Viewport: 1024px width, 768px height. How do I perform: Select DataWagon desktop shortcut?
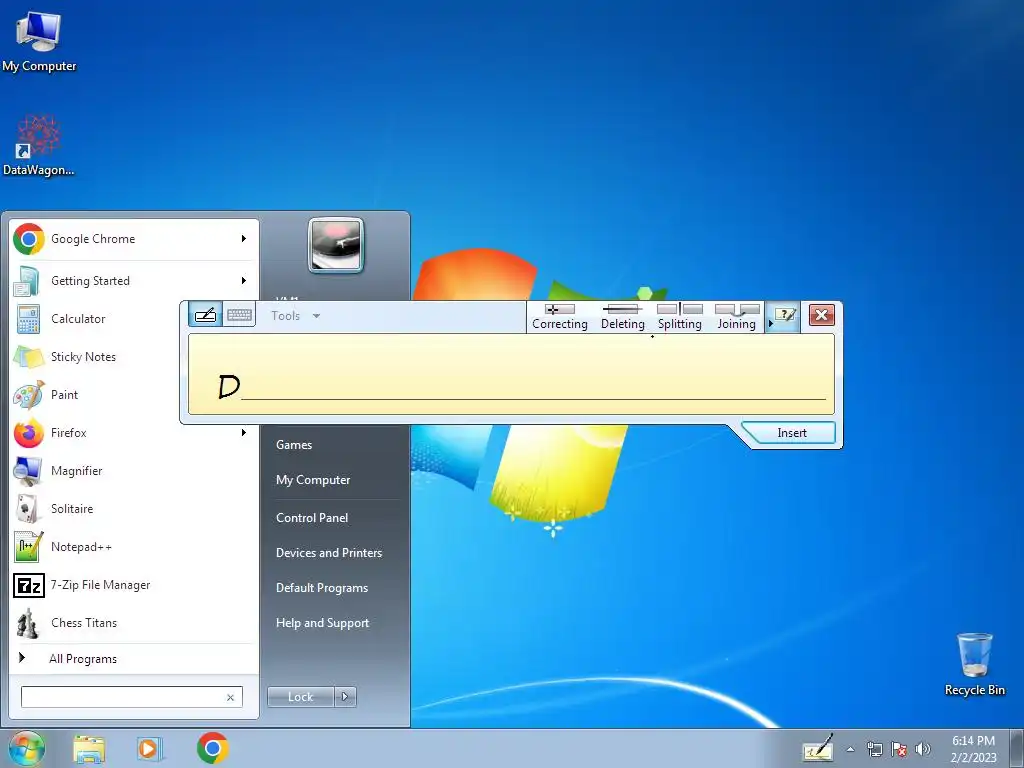pos(39,145)
